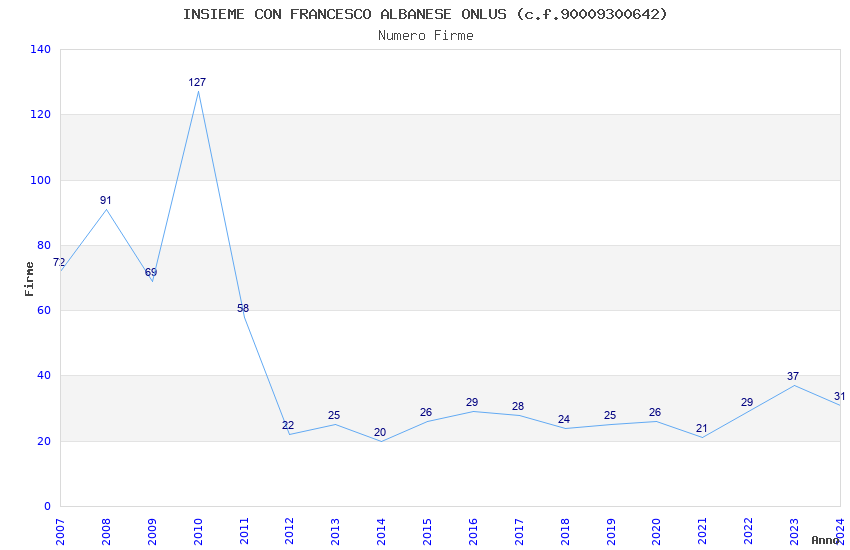Viewport: 850px width, 550px height.
Task: Select data label 24 for 2018
Action: tap(564, 419)
